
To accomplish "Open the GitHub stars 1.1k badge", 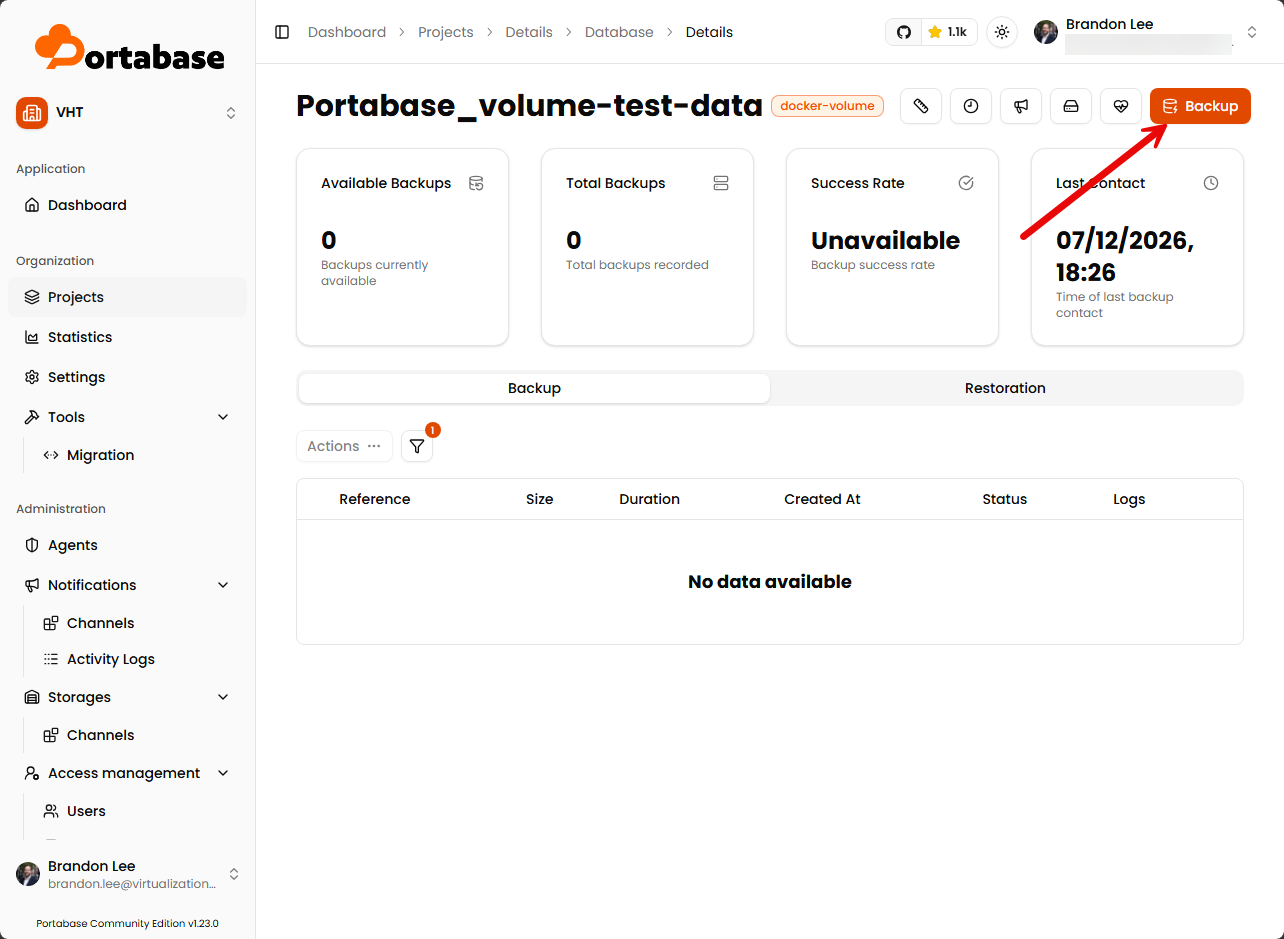I will click(x=931, y=32).
